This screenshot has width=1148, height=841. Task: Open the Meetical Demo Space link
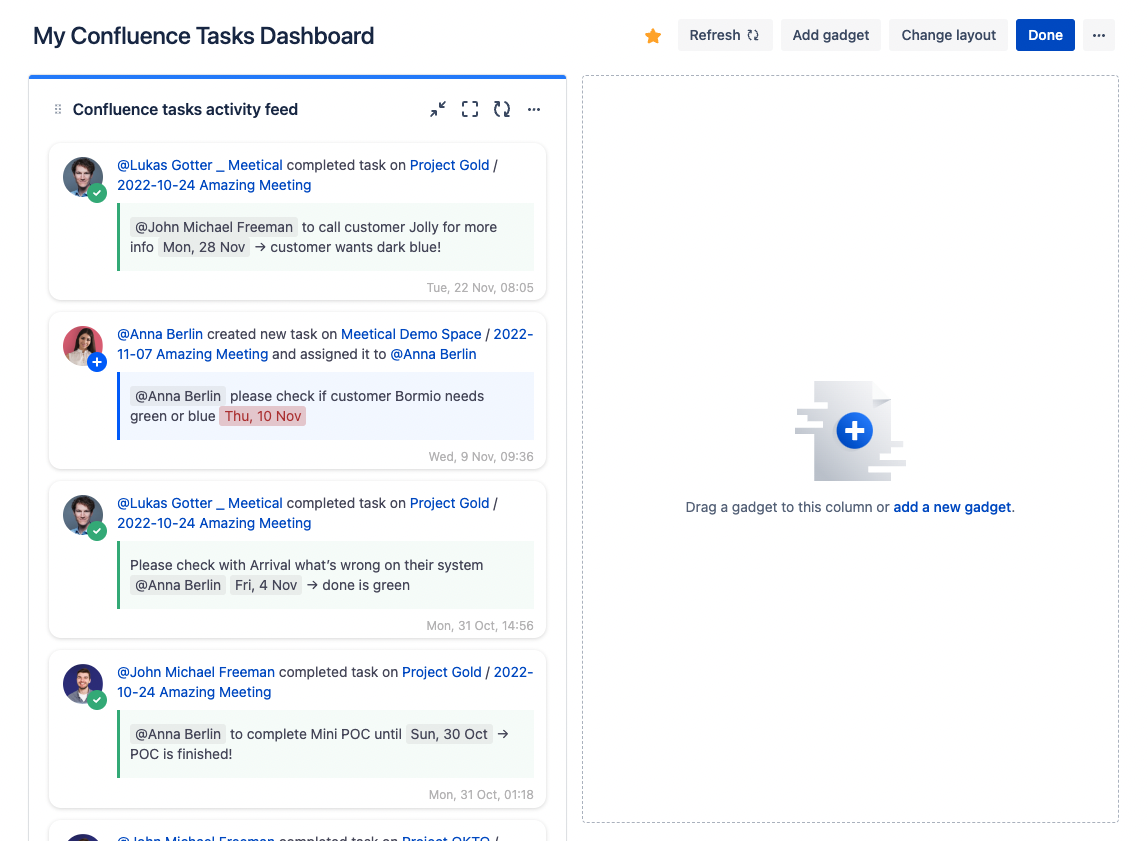[411, 334]
